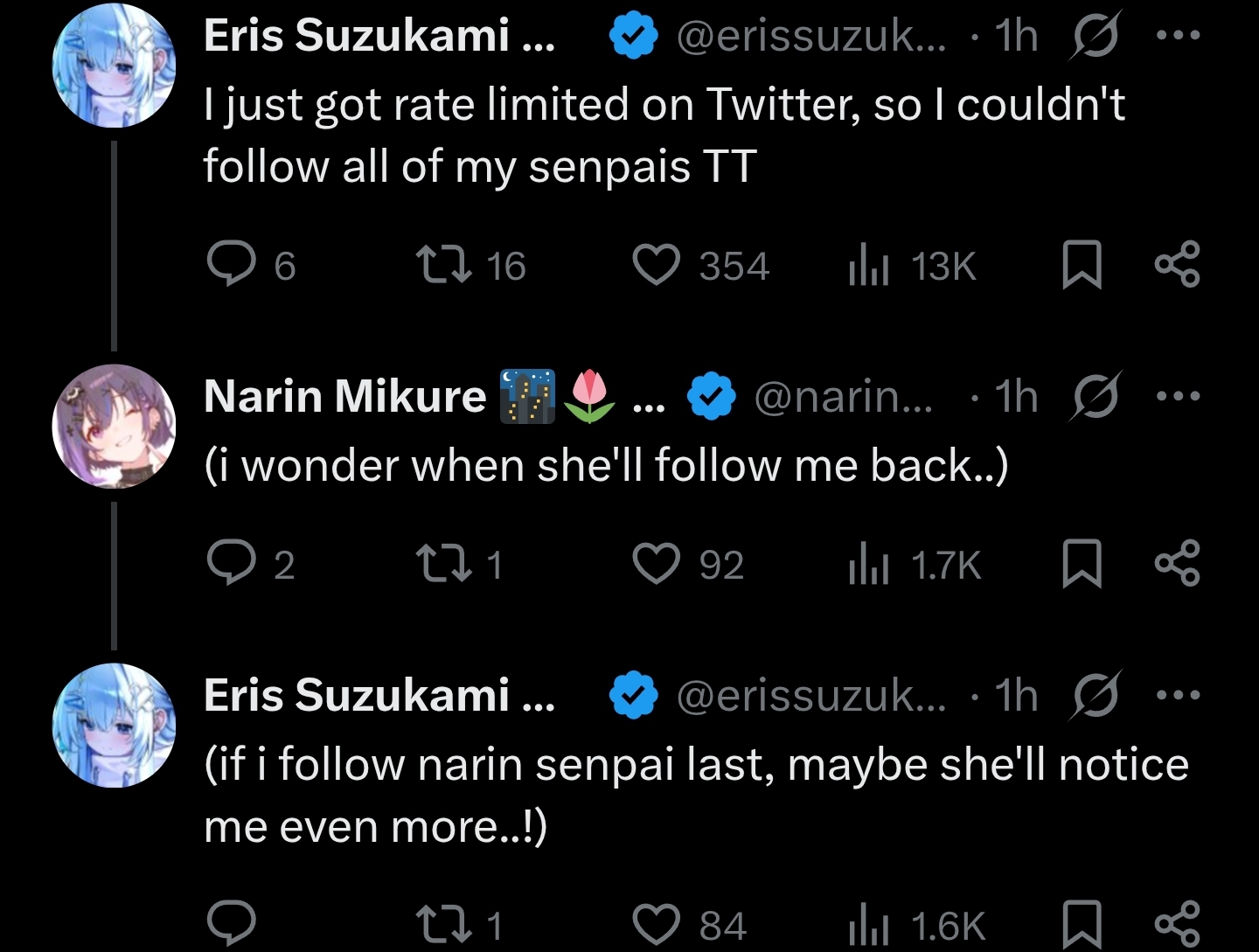Bookmark Eris's rate limited tweet
Image resolution: width=1259 pixels, height=952 pixels.
pos(1081,265)
